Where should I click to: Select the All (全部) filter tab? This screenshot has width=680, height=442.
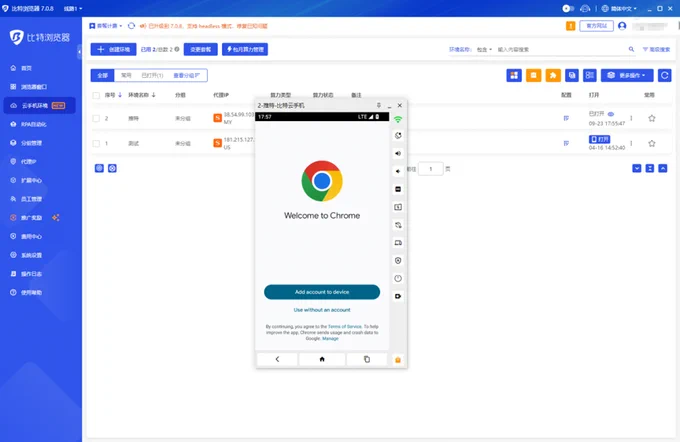tap(102, 75)
